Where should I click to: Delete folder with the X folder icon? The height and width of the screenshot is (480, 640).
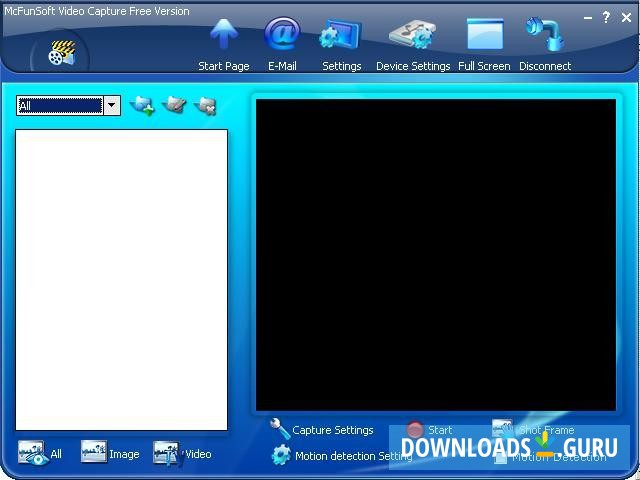[206, 106]
